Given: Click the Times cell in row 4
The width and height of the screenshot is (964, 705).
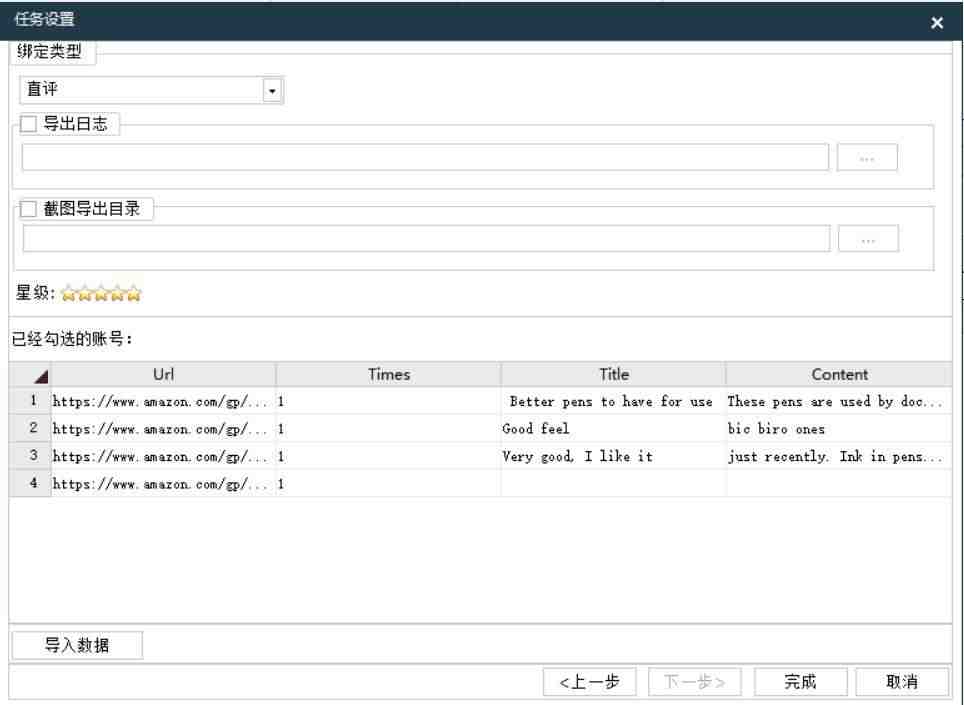Looking at the screenshot, I should [389, 484].
